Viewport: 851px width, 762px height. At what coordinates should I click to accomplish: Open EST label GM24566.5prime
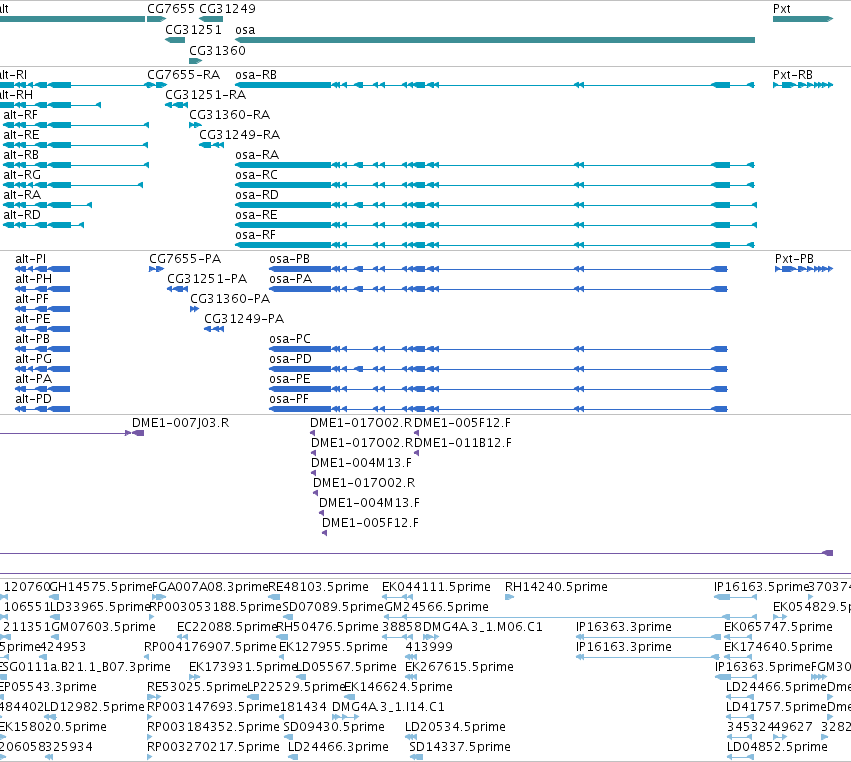point(436,607)
